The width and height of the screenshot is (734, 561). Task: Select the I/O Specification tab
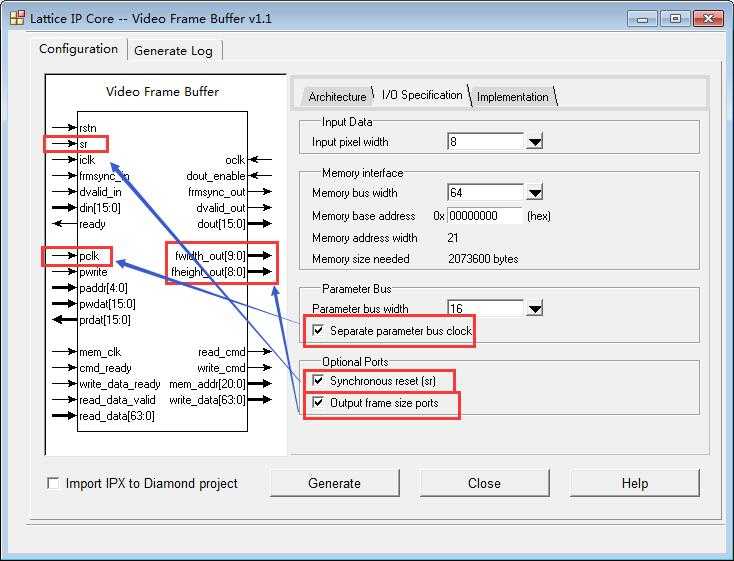[422, 95]
